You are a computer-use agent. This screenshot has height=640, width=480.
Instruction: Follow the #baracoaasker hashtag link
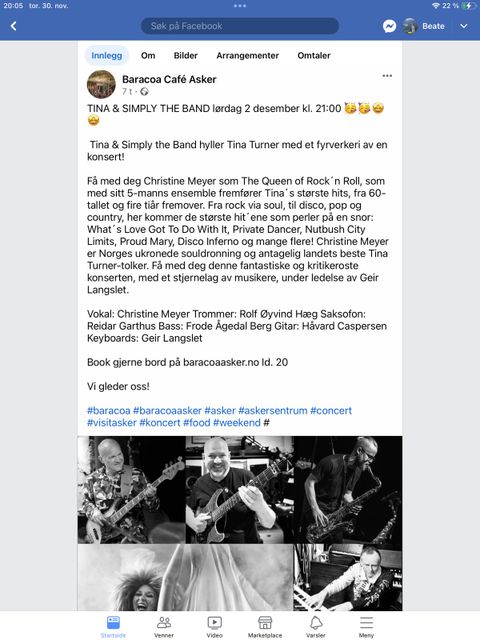[167, 411]
